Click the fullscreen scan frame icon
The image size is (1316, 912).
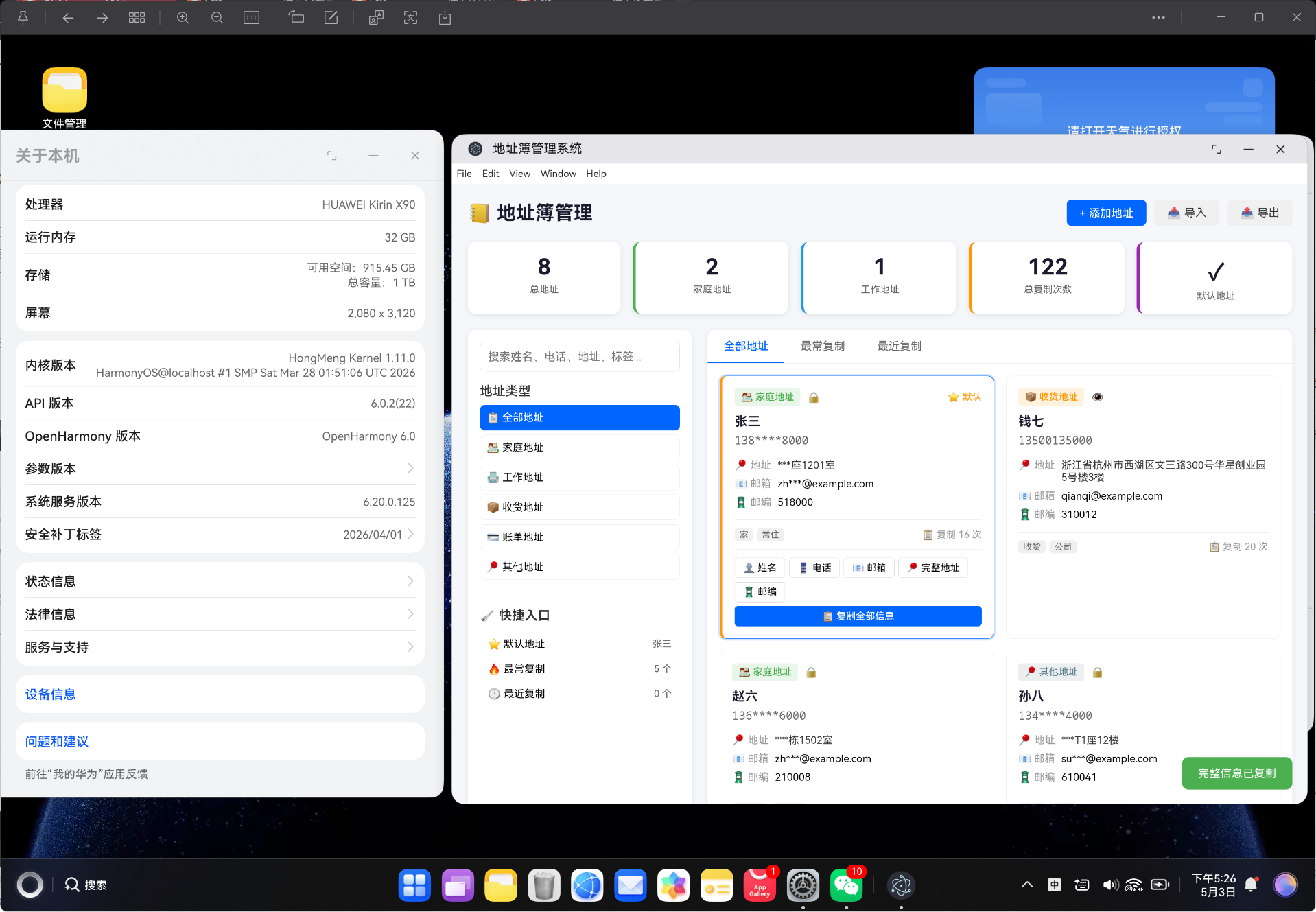(x=410, y=18)
